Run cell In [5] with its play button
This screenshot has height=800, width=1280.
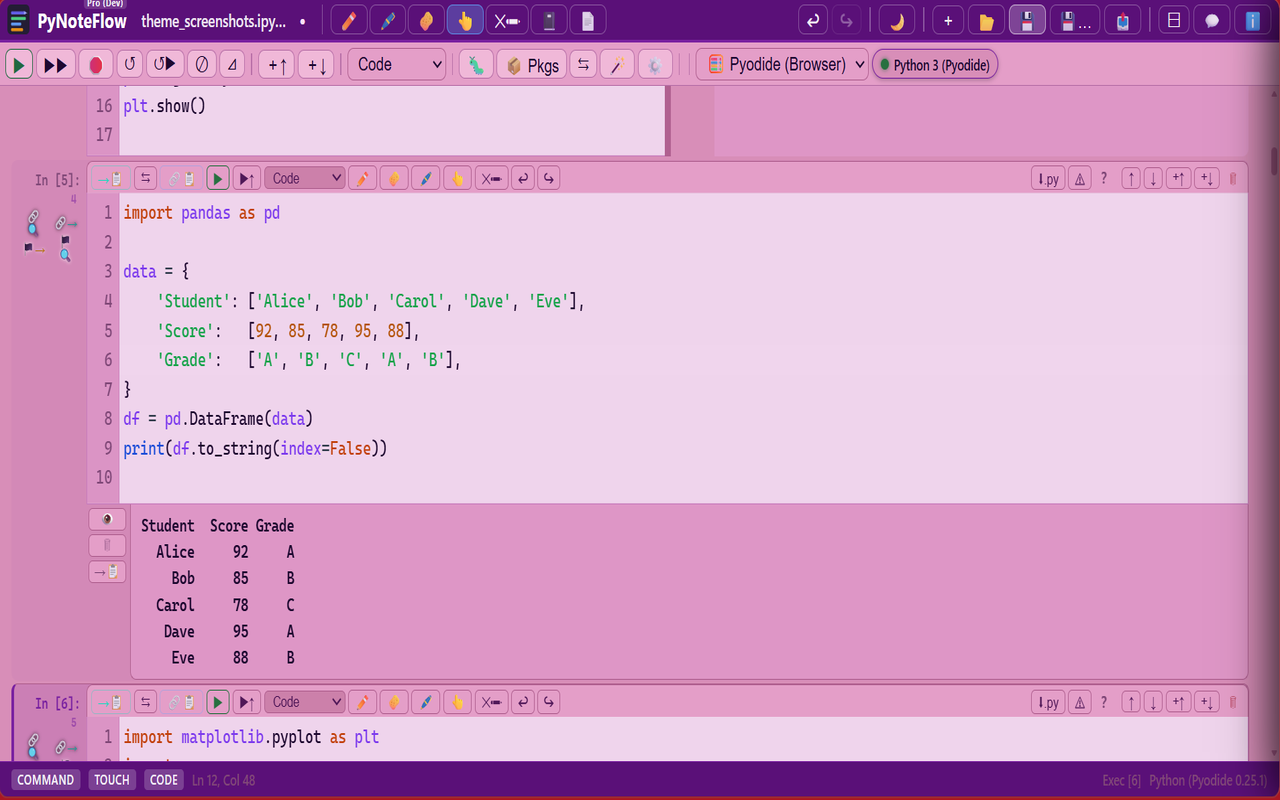pyautogui.click(x=217, y=179)
